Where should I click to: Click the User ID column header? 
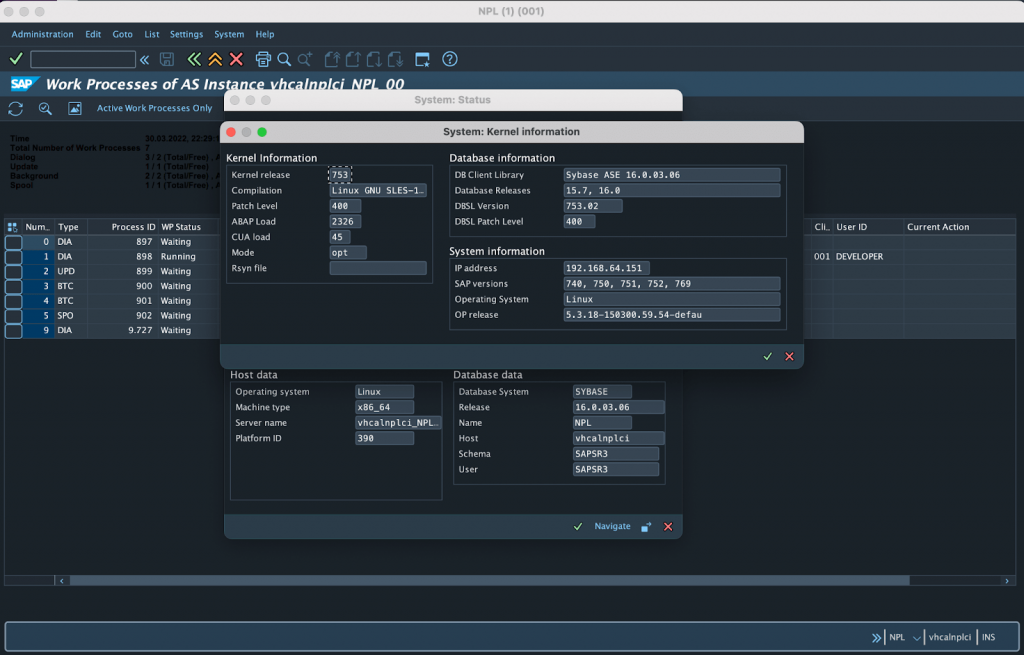868,227
